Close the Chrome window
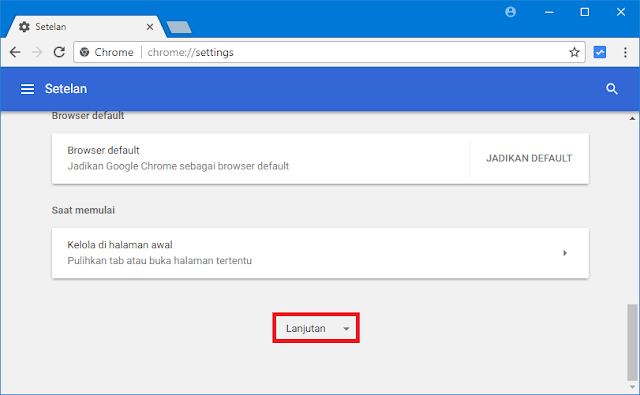Viewport: 640px width, 395px height. (x=621, y=12)
